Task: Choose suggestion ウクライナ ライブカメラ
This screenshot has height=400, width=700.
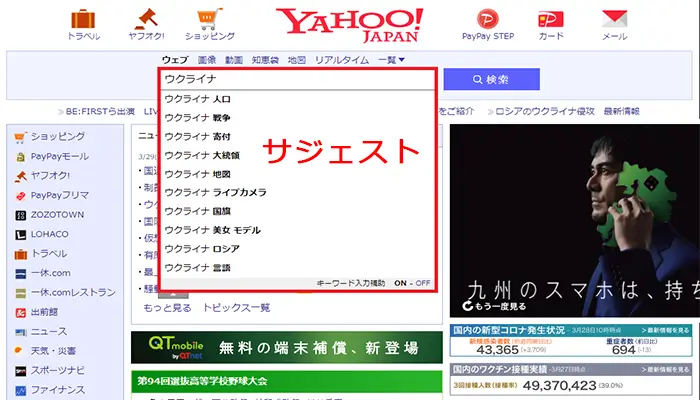Action: [x=297, y=192]
